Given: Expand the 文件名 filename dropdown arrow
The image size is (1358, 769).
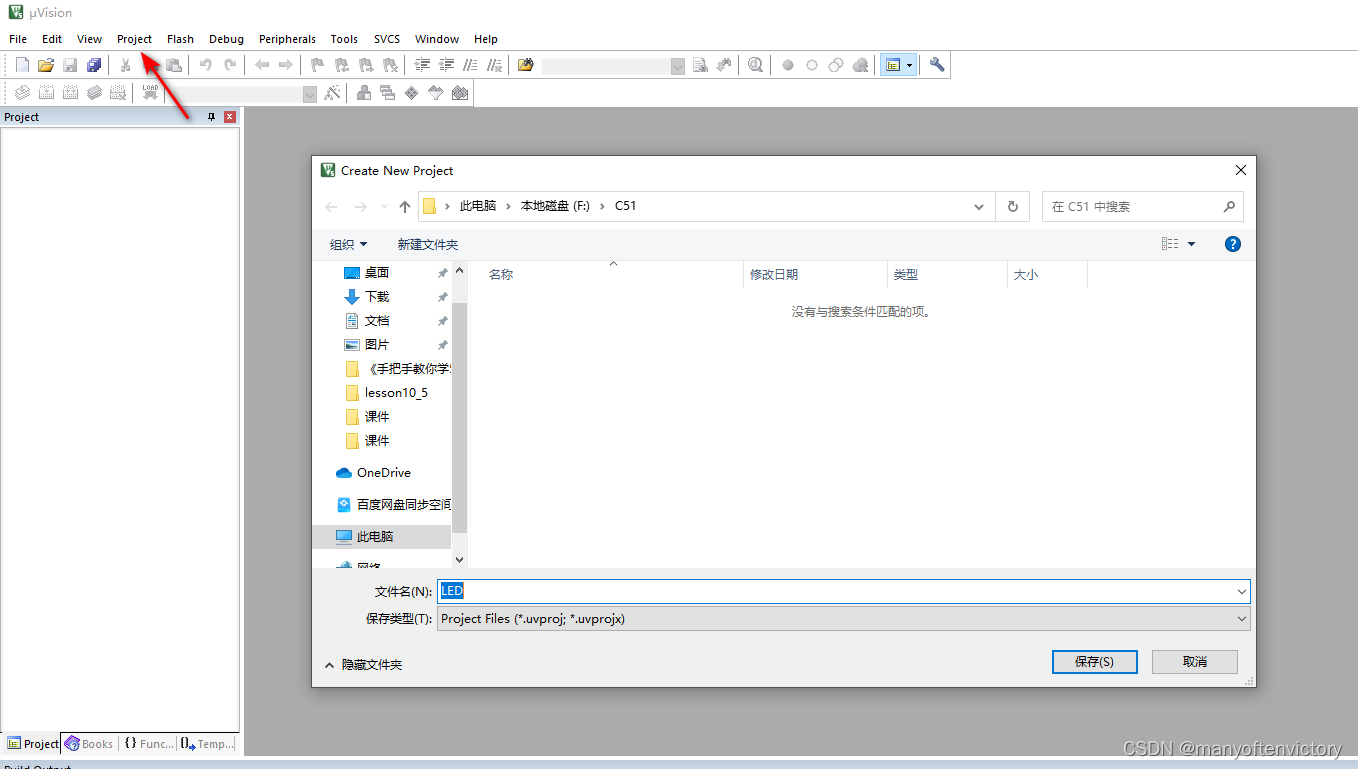Looking at the screenshot, I should [1242, 591].
